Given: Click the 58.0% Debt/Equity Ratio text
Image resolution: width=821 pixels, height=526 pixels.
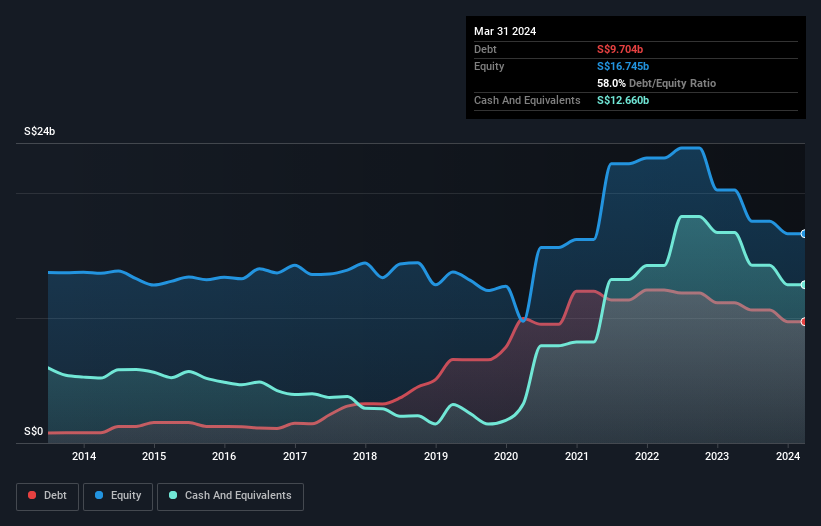Looking at the screenshot, I should (x=657, y=83).
